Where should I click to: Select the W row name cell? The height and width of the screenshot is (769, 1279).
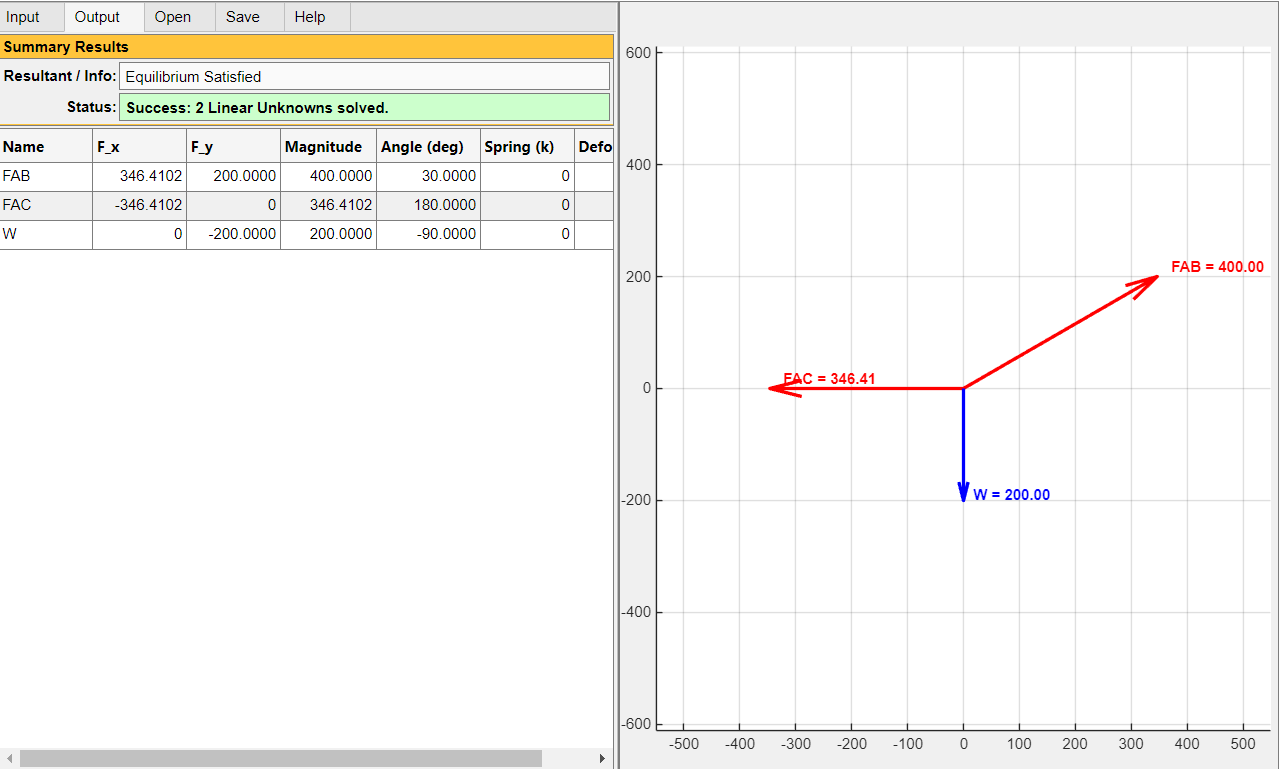[x=46, y=234]
